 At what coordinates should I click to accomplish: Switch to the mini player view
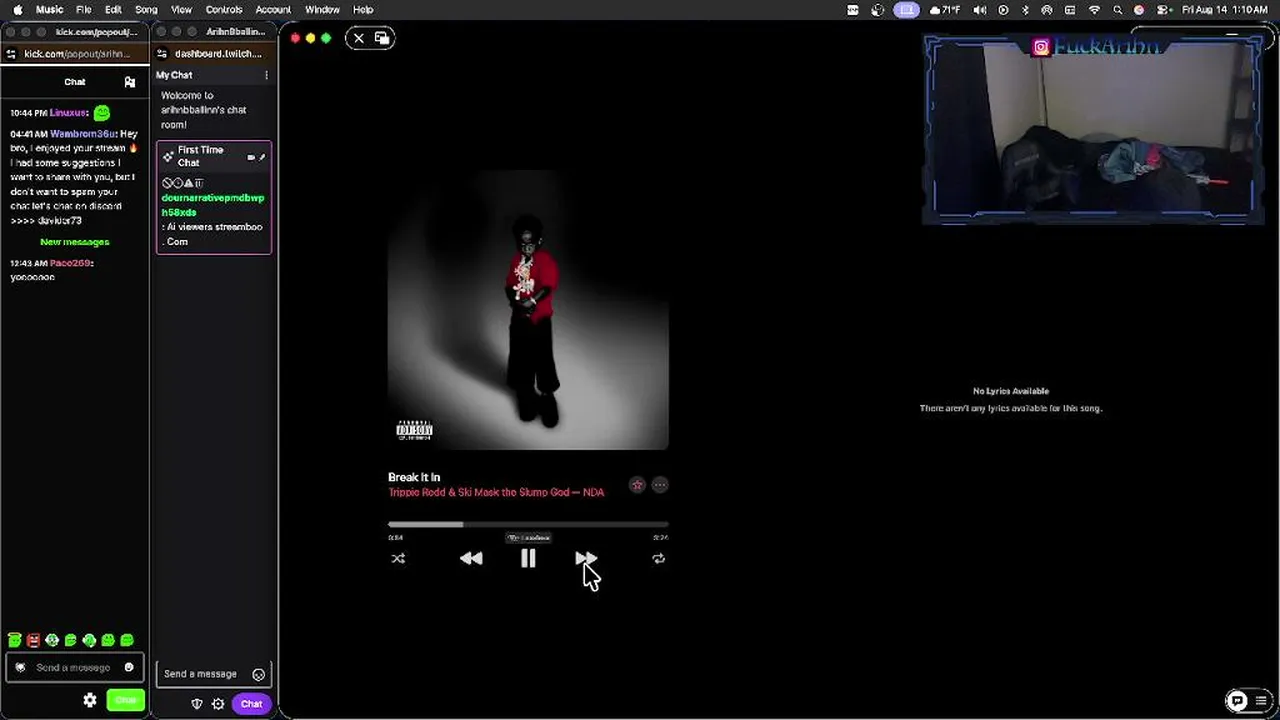[x=382, y=38]
